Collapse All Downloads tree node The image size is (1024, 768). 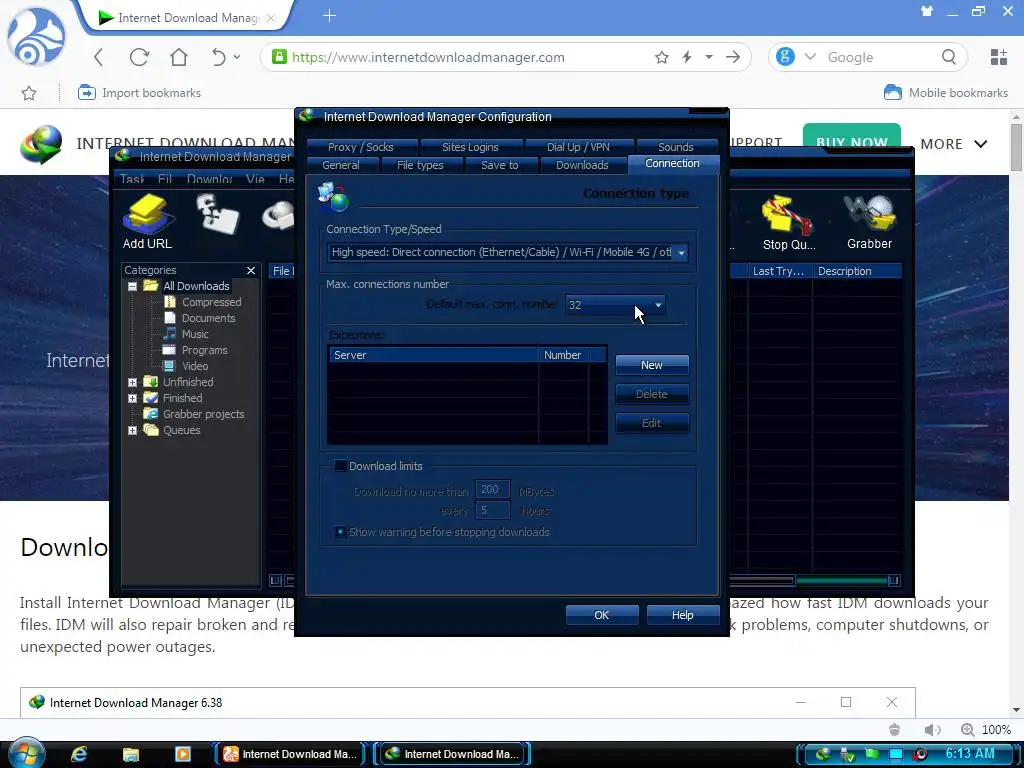(x=133, y=286)
